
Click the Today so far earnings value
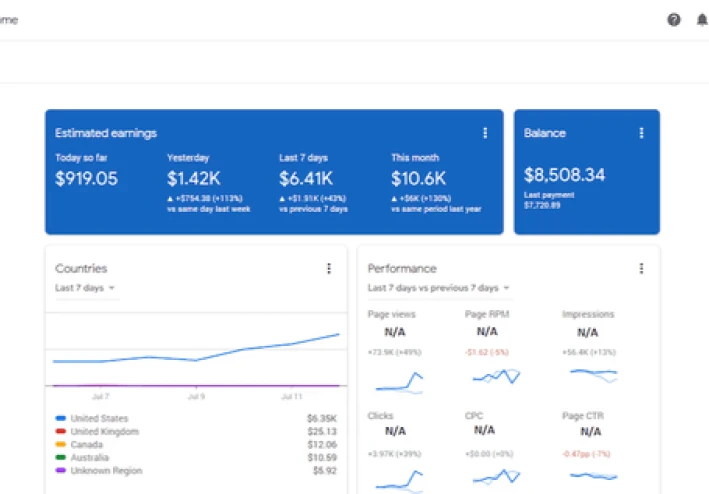86,179
